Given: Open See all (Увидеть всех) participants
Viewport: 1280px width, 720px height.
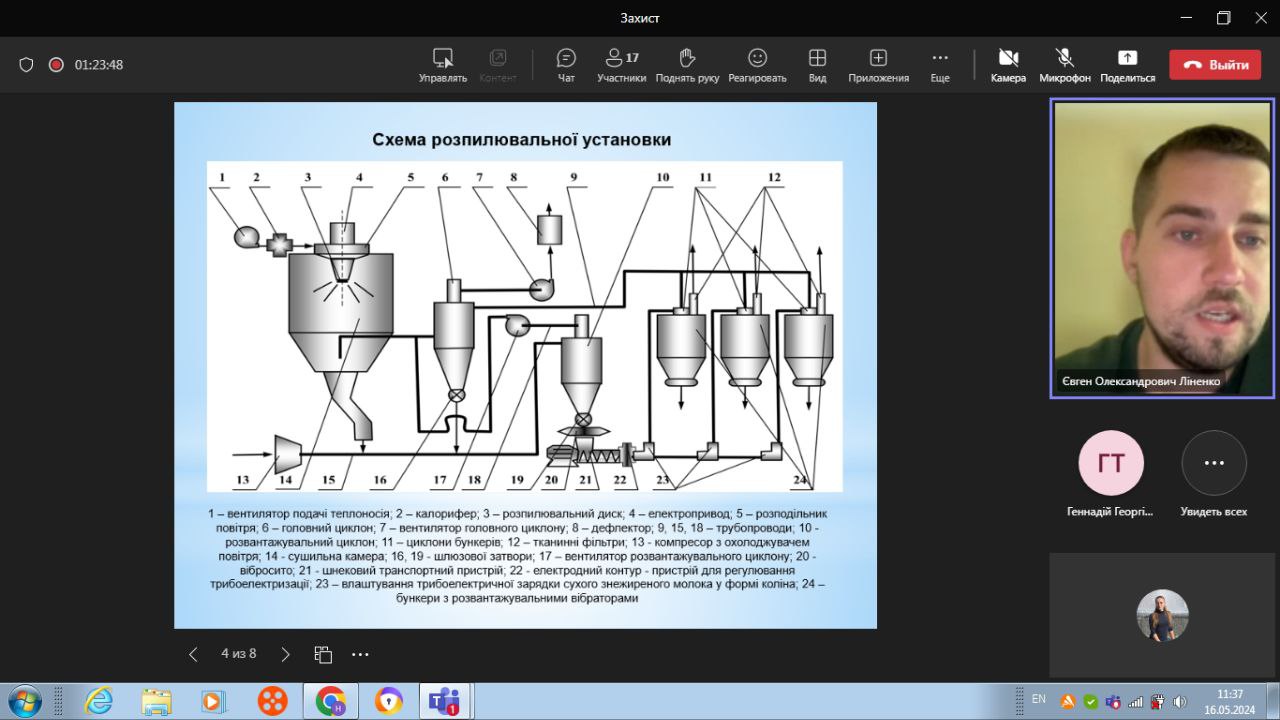Looking at the screenshot, I should click(1214, 464).
